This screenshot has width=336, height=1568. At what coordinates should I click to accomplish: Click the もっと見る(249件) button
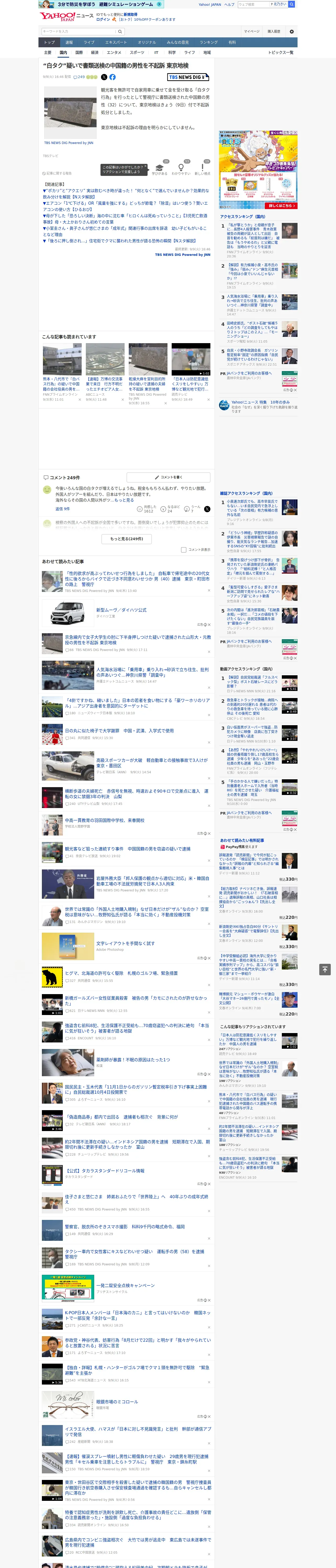coord(127,539)
